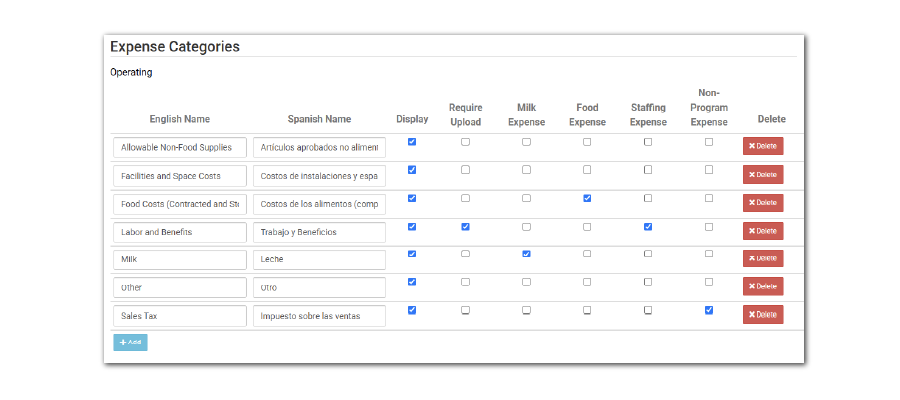This screenshot has height=400, width=900.
Task: Uncheck Require Upload for Labor and Benefits
Action: tap(465, 227)
